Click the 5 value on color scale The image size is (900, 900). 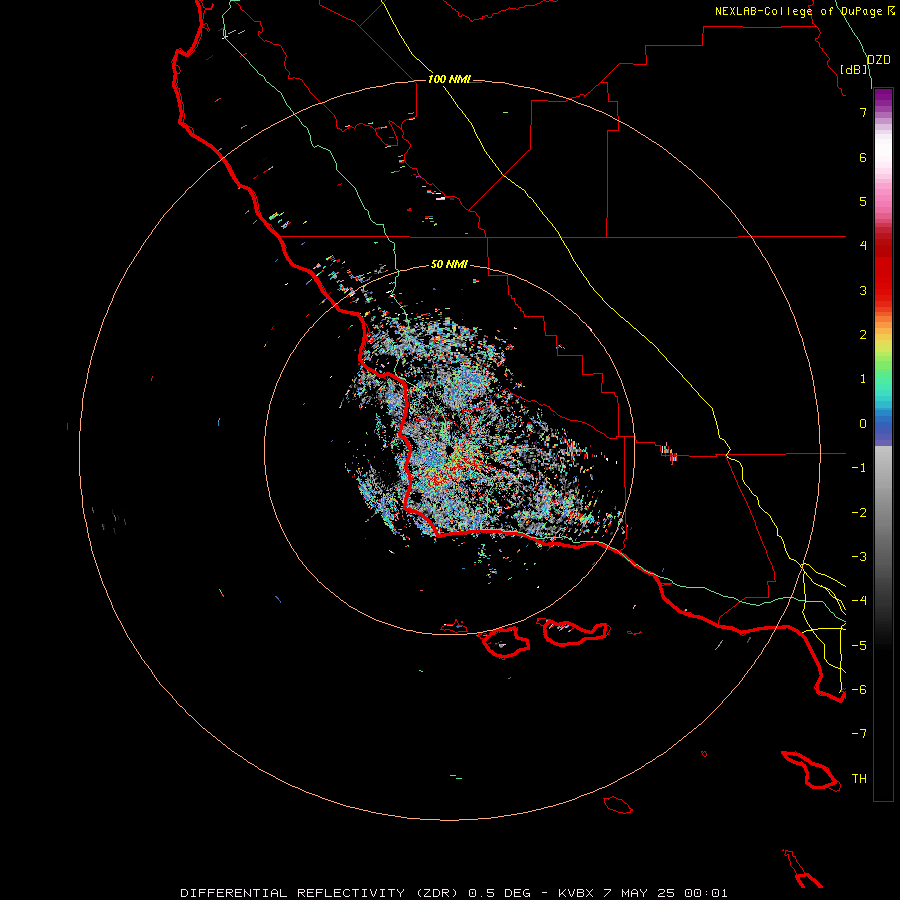coord(863,201)
